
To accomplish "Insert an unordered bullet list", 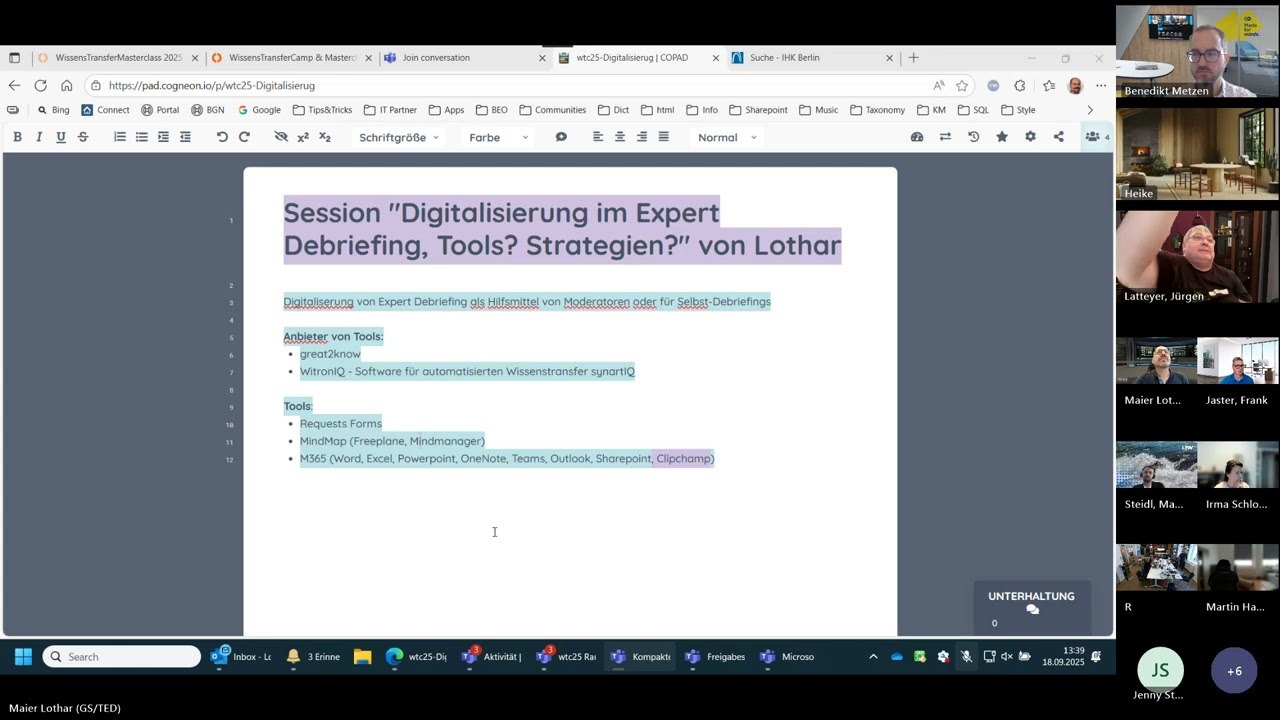I will 142,137.
